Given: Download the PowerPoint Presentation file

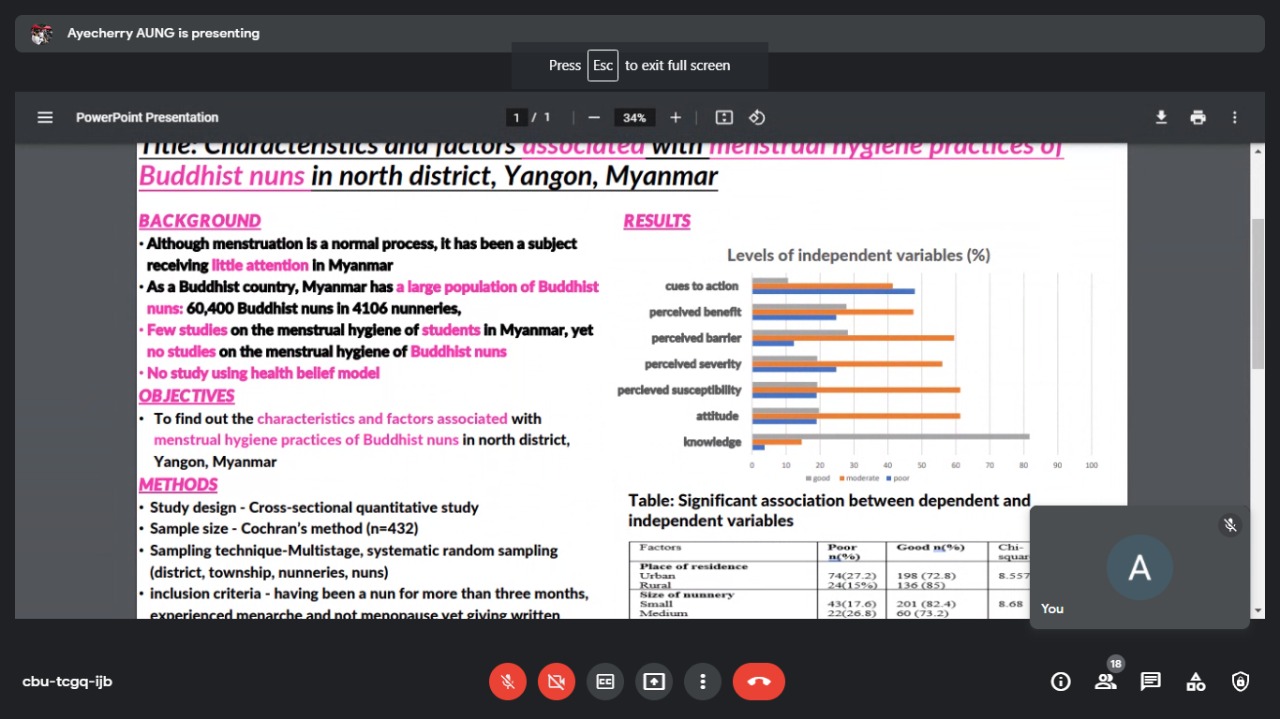Looking at the screenshot, I should pyautogui.click(x=1161, y=117).
